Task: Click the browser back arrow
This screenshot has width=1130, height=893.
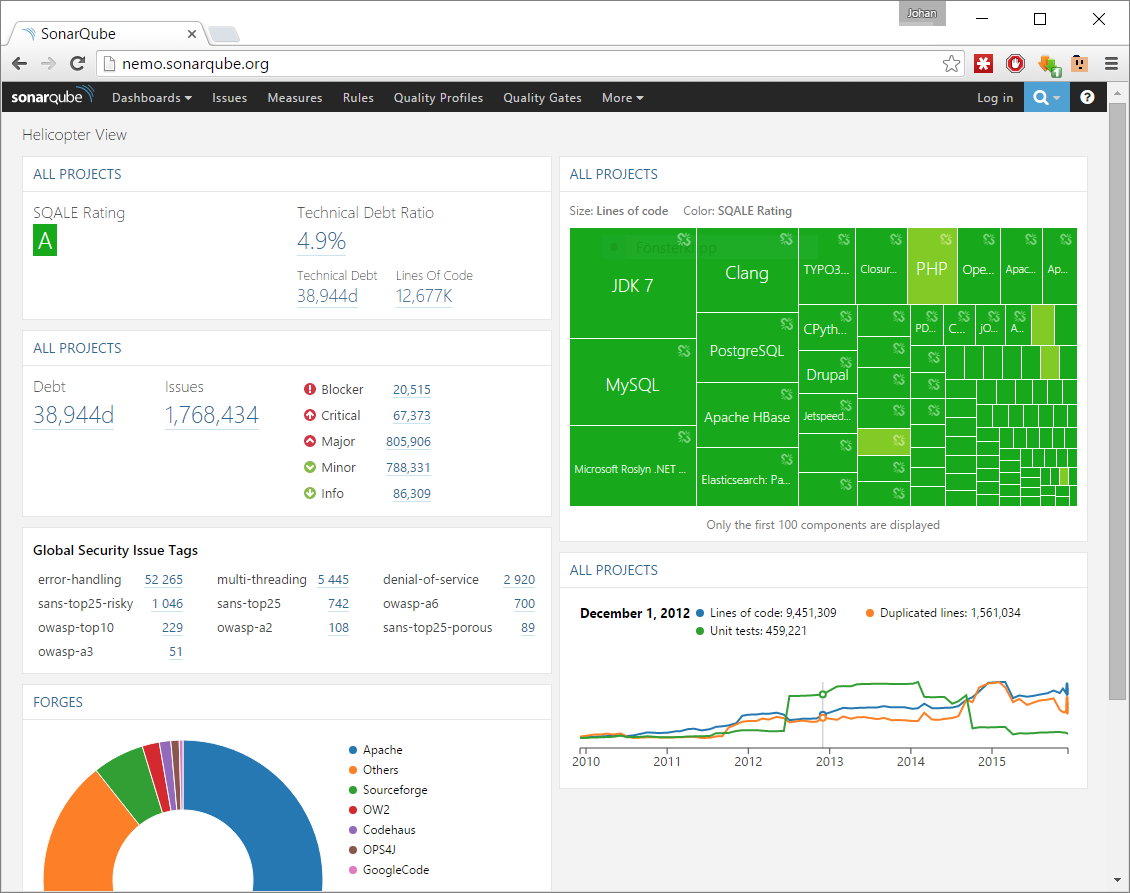Action: tap(19, 63)
